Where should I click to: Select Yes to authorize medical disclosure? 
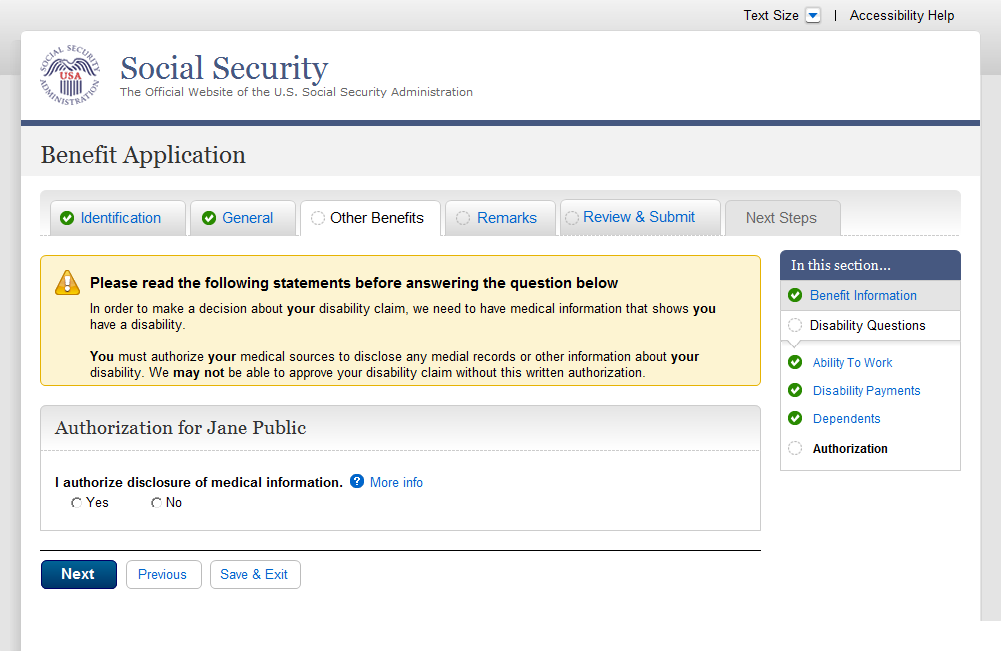click(77, 503)
